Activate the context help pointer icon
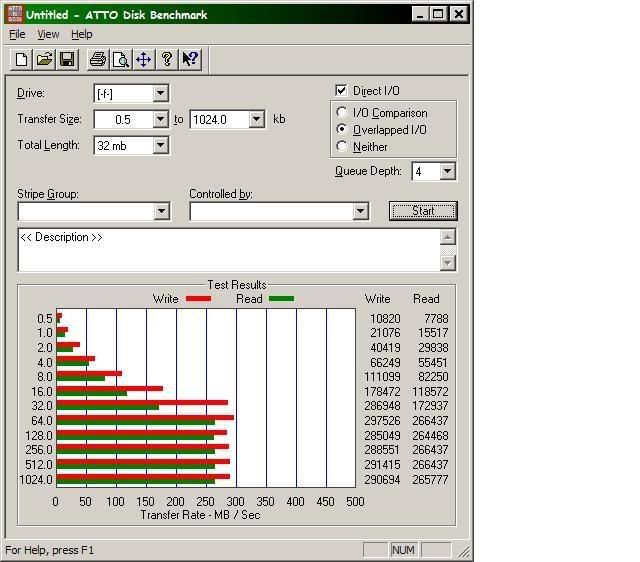This screenshot has height=562, width=640. (x=190, y=60)
